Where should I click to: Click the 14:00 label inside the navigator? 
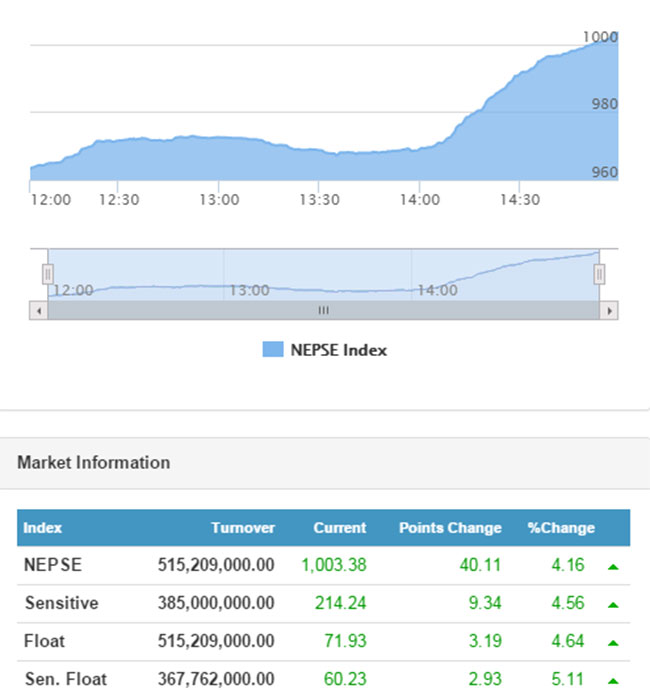pos(437,290)
